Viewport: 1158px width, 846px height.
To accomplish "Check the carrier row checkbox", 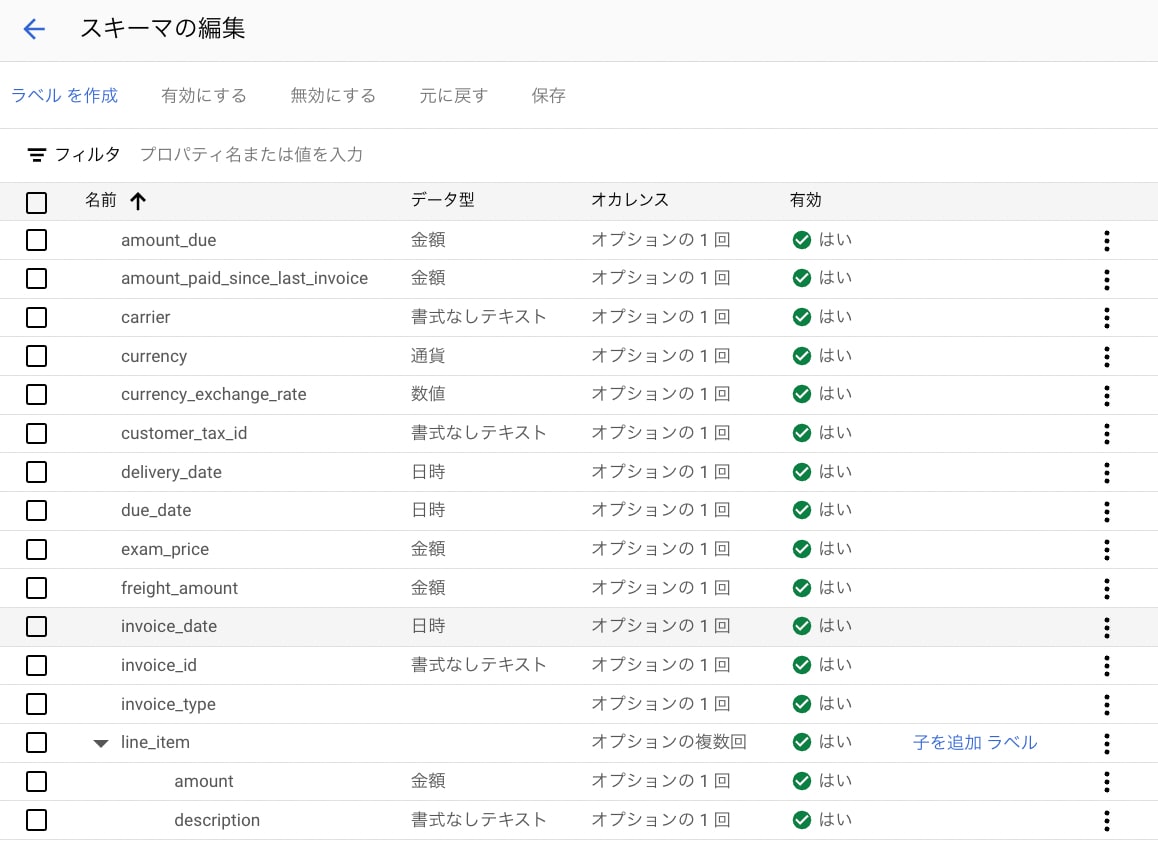I will [x=36, y=317].
